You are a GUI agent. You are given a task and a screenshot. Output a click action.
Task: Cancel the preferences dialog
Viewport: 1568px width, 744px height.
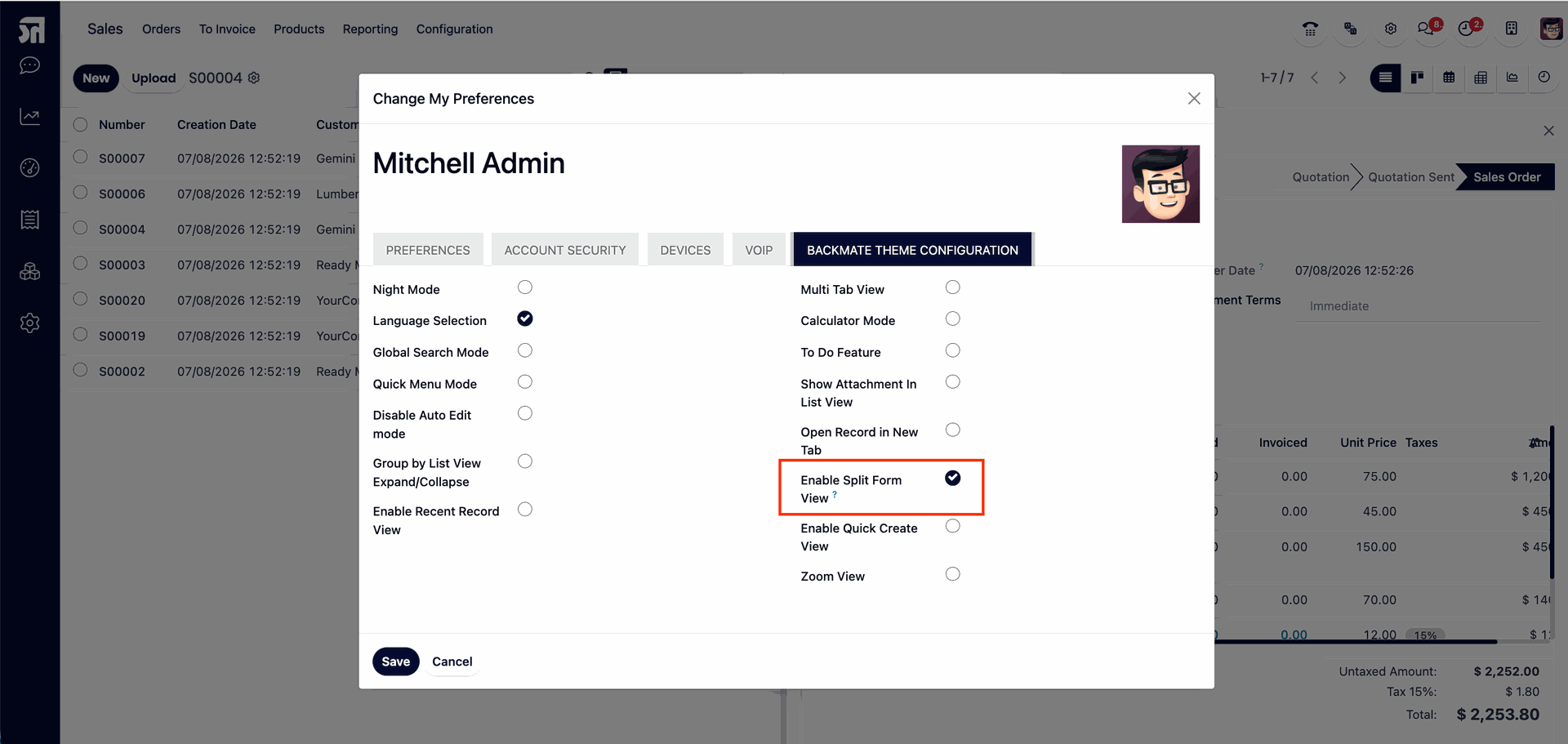452,662
